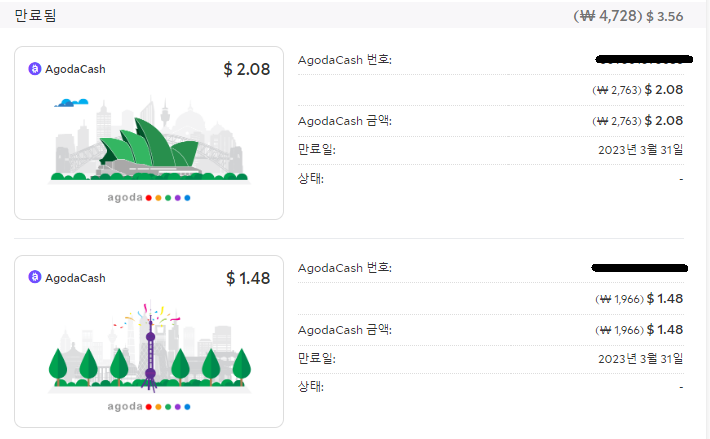This screenshot has height=439, width=710.
Task: Click AgodaCash 금액 label in $1.48 details
Action: click(345, 329)
